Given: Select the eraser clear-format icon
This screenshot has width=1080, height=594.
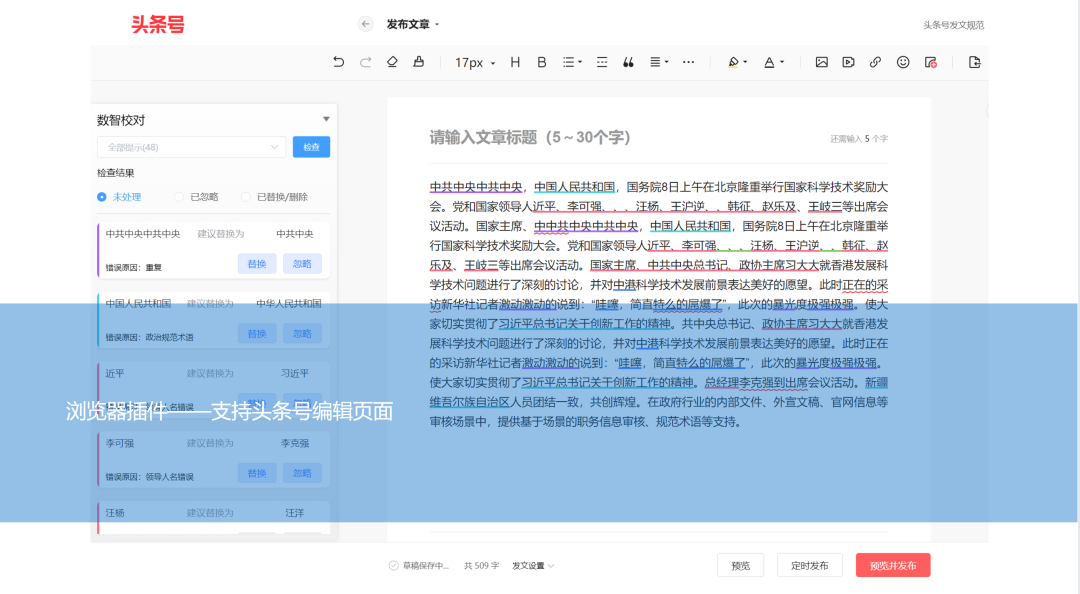Looking at the screenshot, I should (392, 62).
